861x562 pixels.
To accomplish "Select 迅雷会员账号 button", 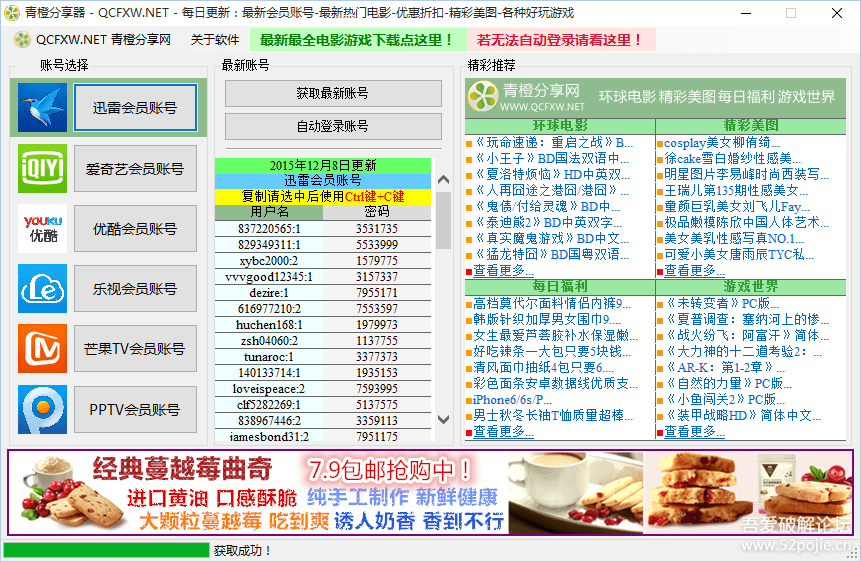I will point(135,108).
